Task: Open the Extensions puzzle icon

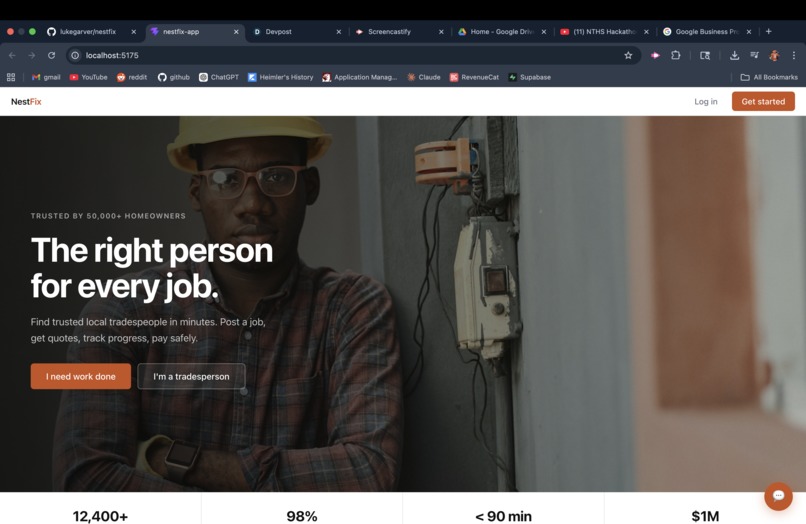Action: [675, 56]
